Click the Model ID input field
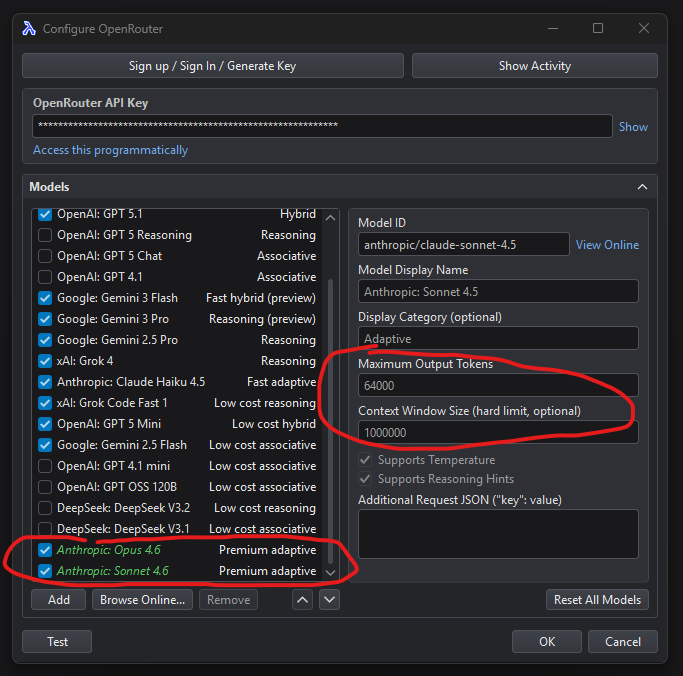683x676 pixels. tap(463, 244)
